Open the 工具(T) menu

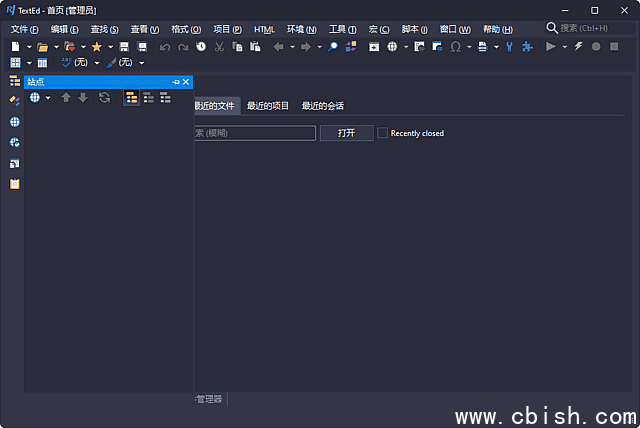pos(343,29)
